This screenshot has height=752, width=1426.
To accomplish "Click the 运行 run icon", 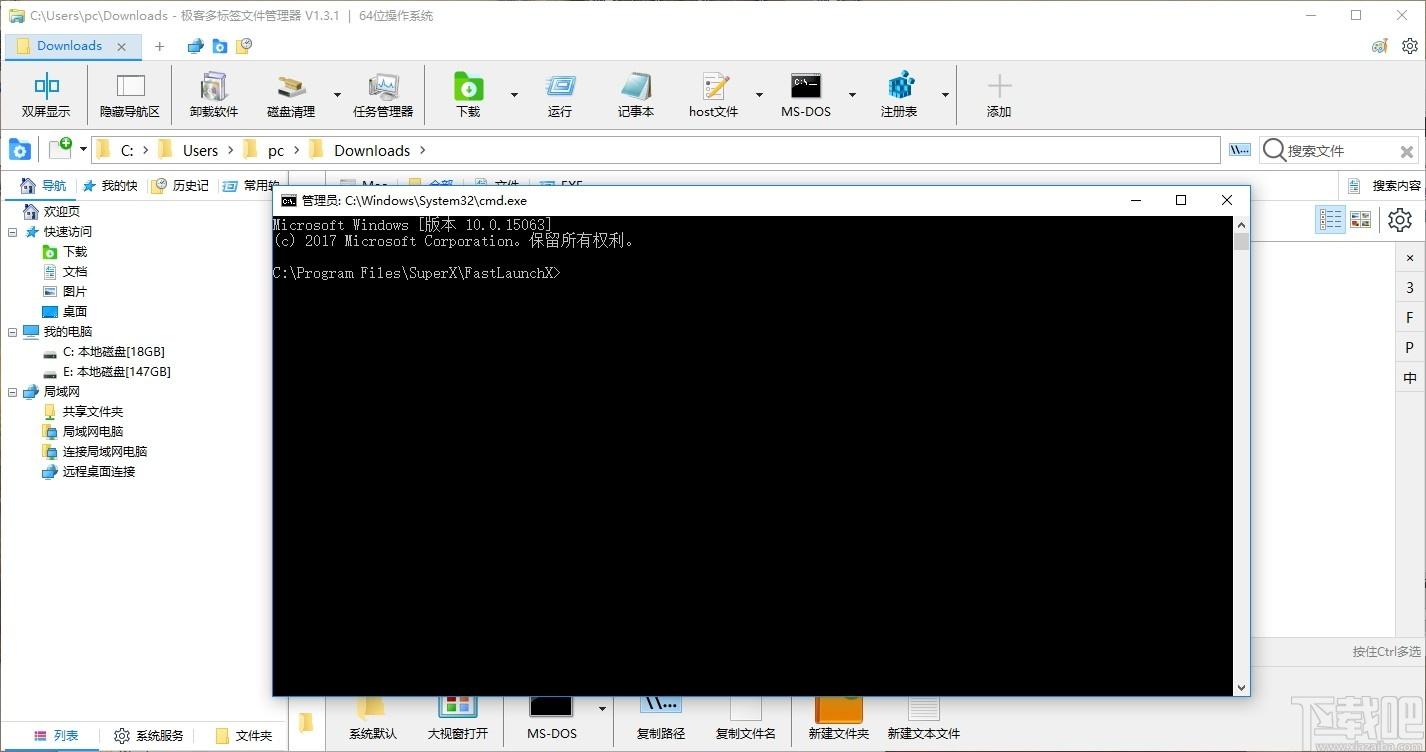I will 560,95.
